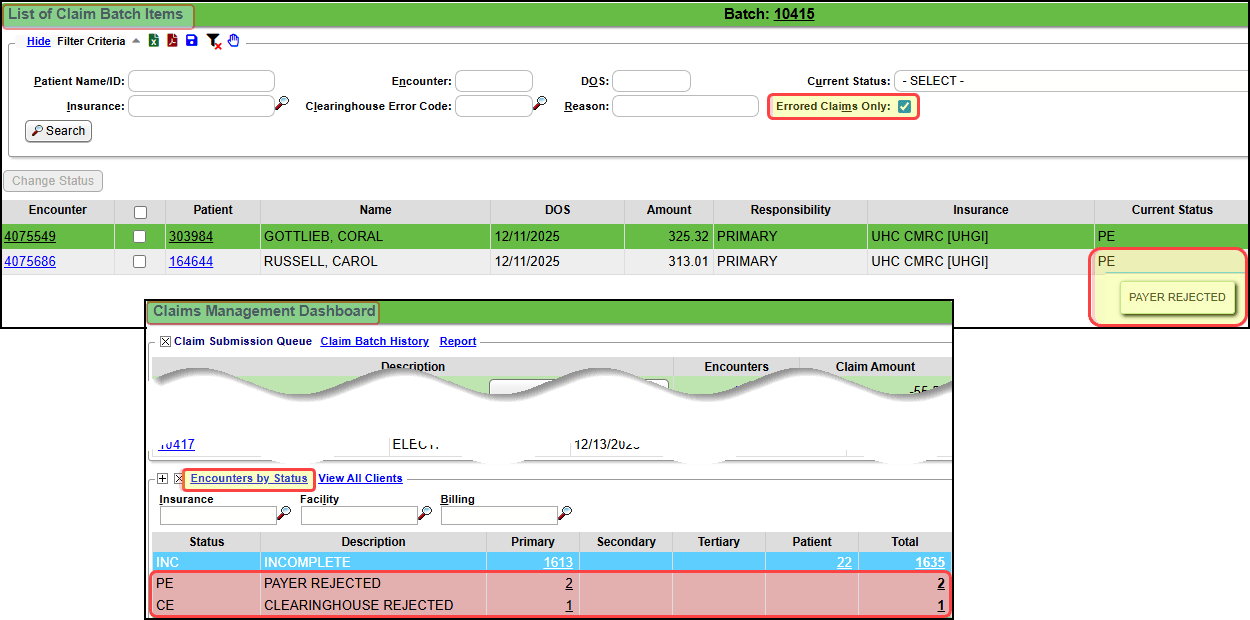
Task: Expand Encounters by Status plus box
Action: pyautogui.click(x=163, y=479)
